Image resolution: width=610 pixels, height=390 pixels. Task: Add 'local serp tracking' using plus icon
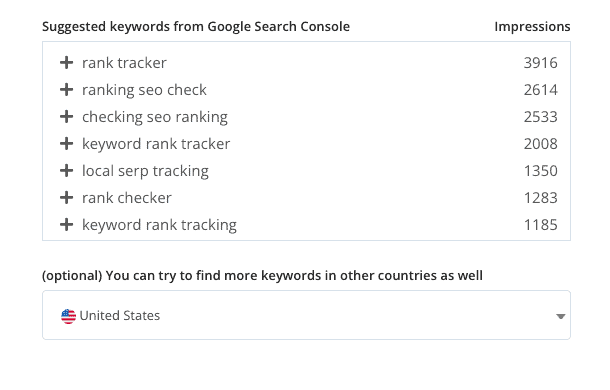(67, 170)
